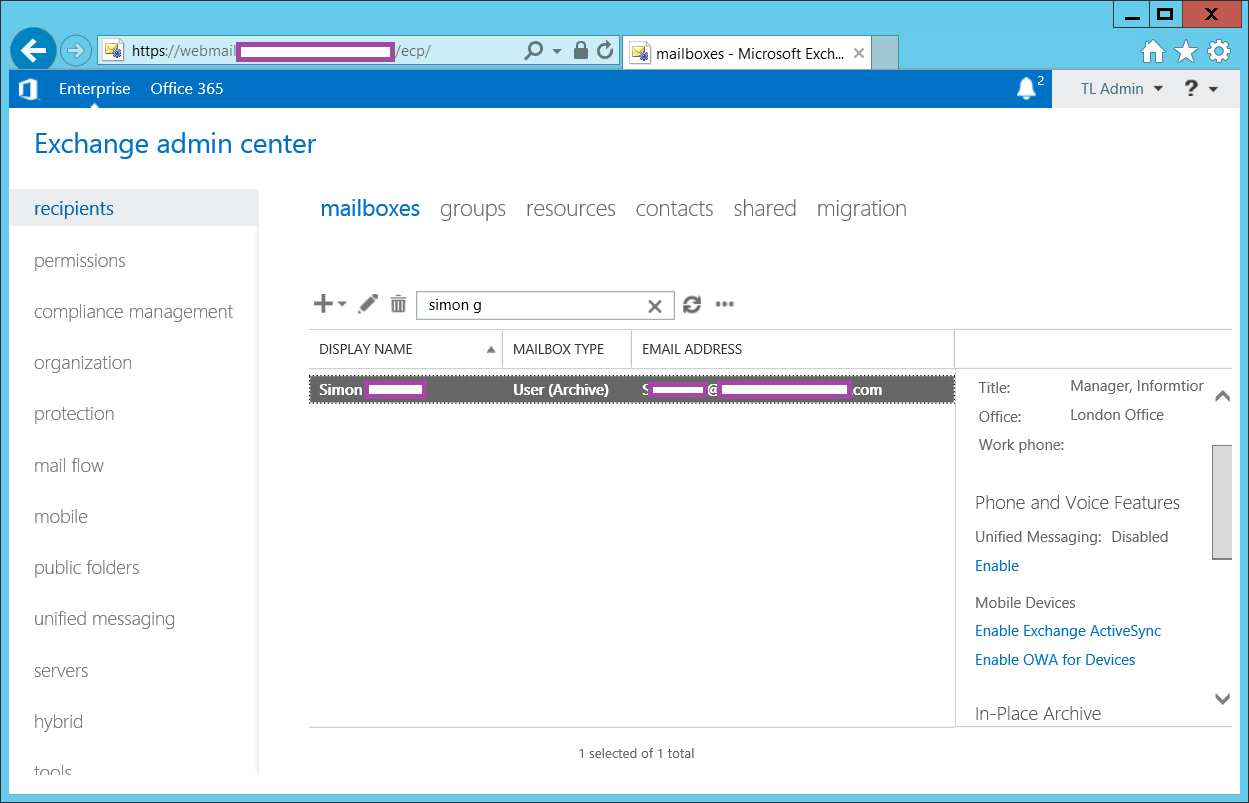Open the mail flow section
Screen dimensions: 1249x803
[x=69, y=465]
